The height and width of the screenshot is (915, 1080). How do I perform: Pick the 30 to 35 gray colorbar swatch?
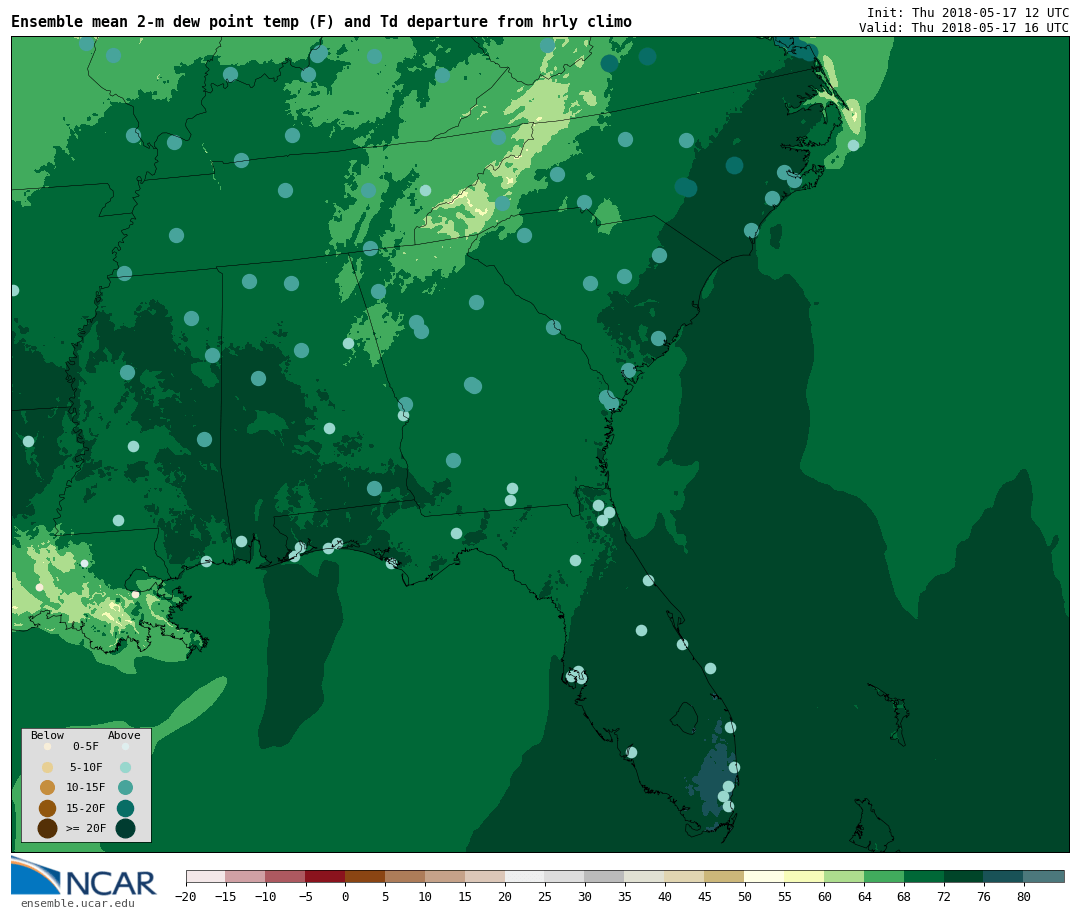605,877
